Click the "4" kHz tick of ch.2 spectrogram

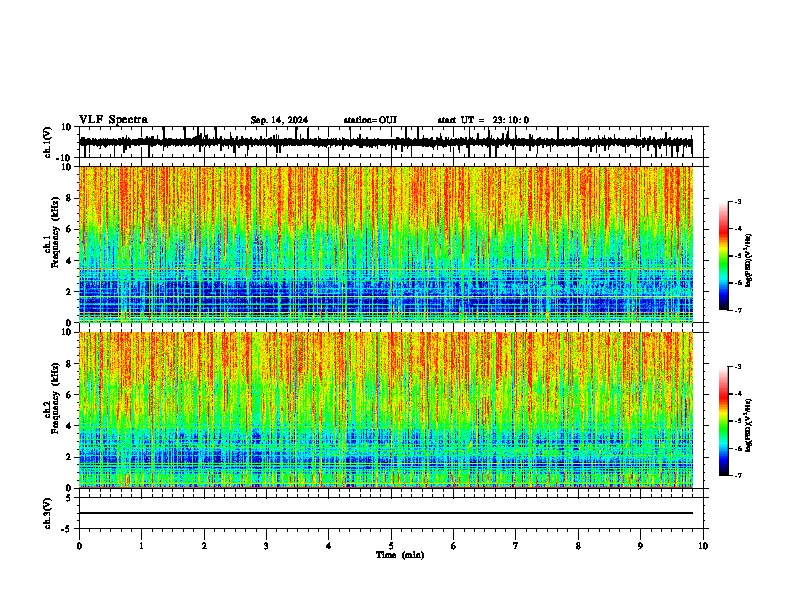69,426
